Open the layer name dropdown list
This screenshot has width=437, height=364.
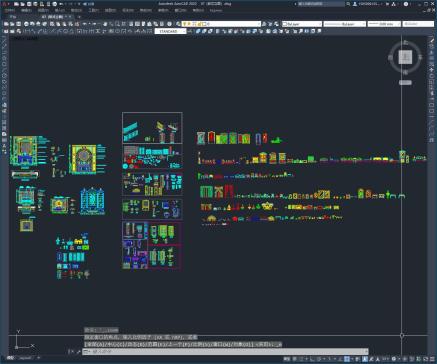221,24
